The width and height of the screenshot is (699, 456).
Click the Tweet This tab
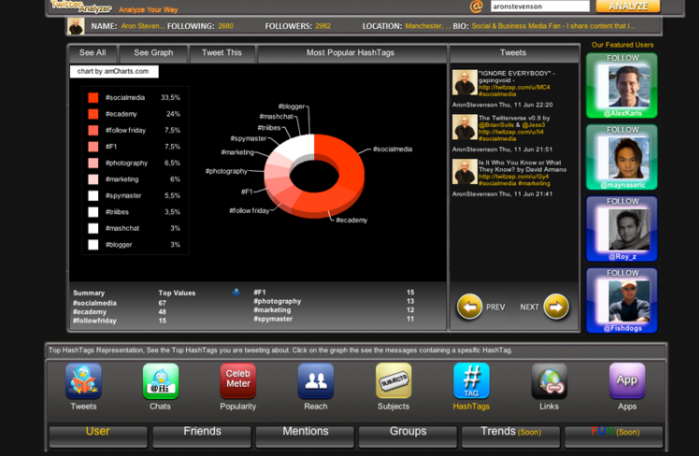coord(222,53)
